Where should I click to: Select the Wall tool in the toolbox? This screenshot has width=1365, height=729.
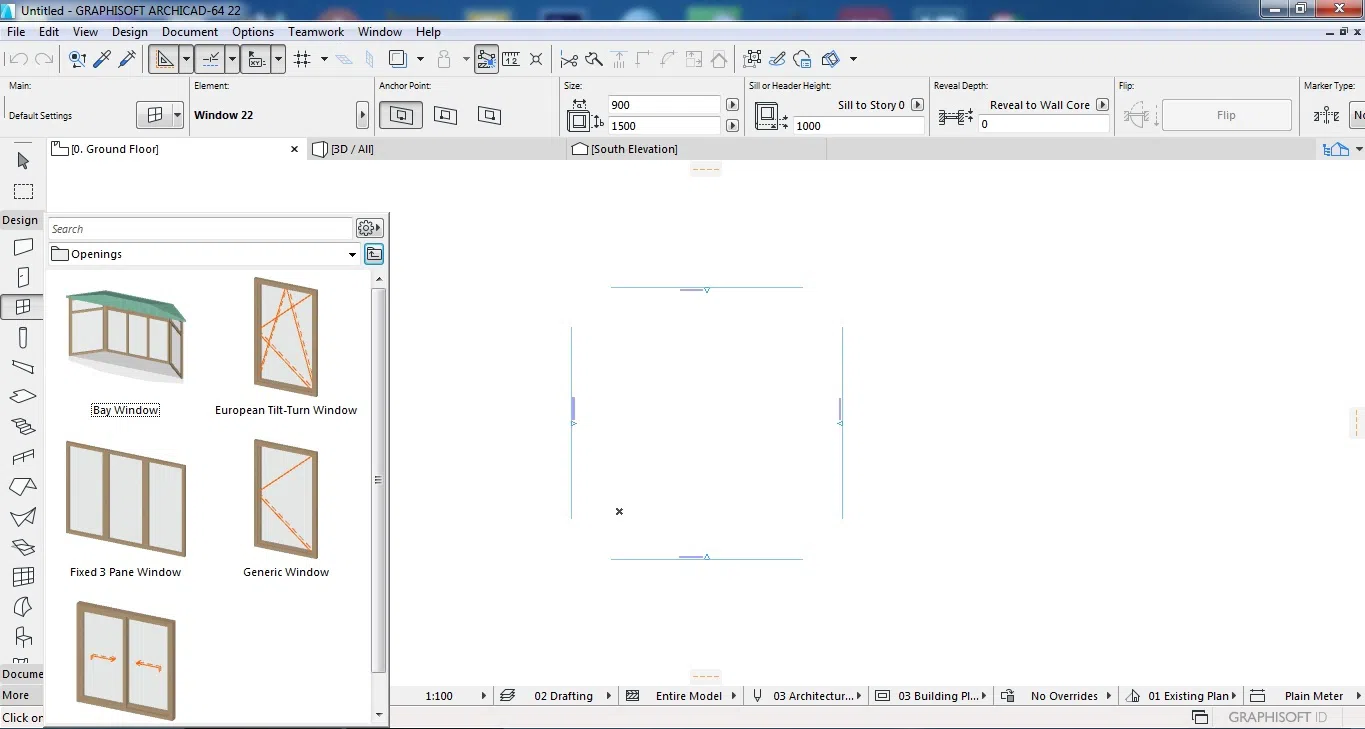22,248
